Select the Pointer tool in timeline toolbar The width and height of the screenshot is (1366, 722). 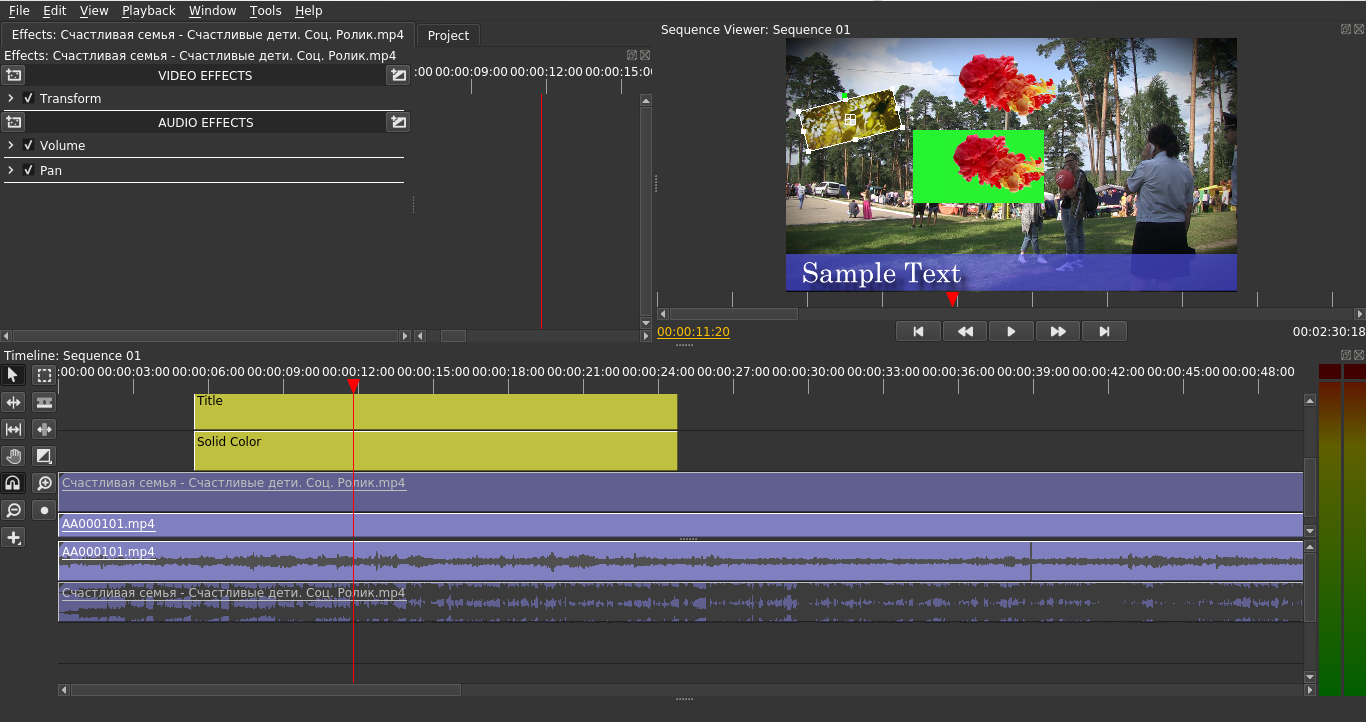coord(13,375)
